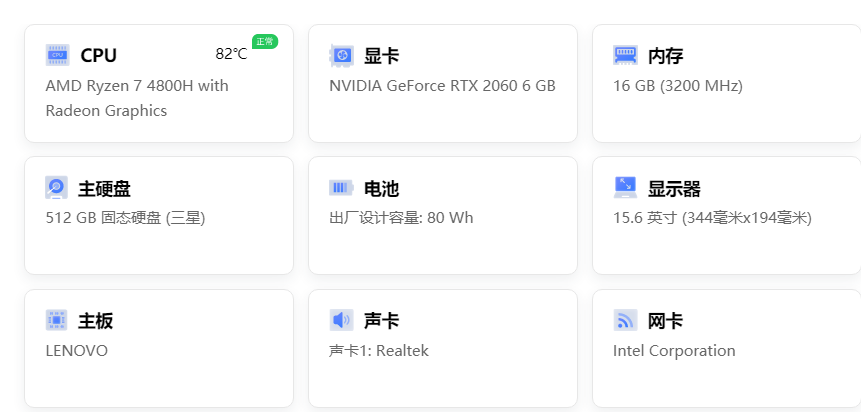The height and width of the screenshot is (412, 861).
Task: Click the sound card speaker icon
Action: [x=341, y=321]
